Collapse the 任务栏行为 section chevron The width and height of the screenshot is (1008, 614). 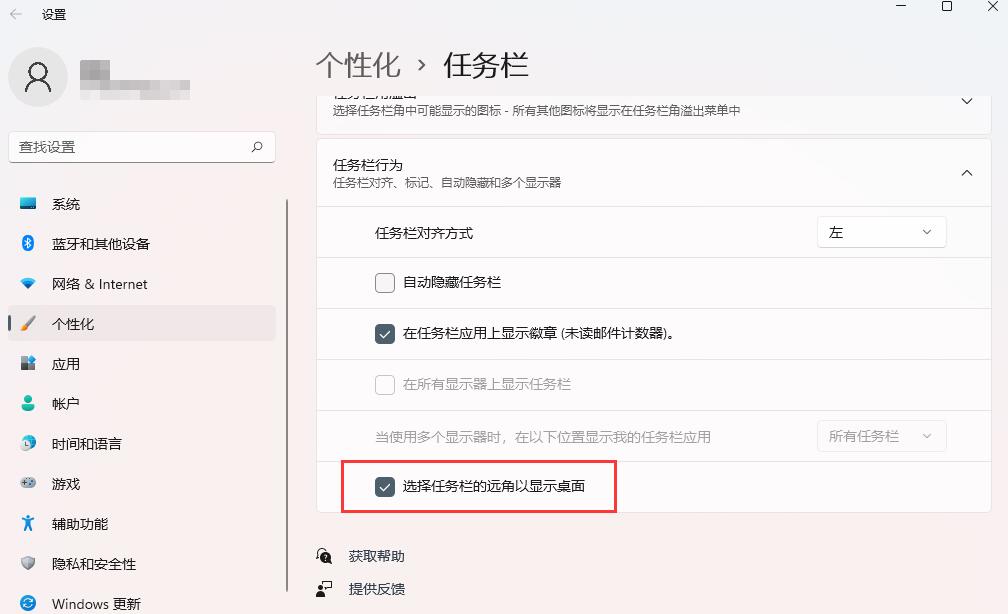966,173
